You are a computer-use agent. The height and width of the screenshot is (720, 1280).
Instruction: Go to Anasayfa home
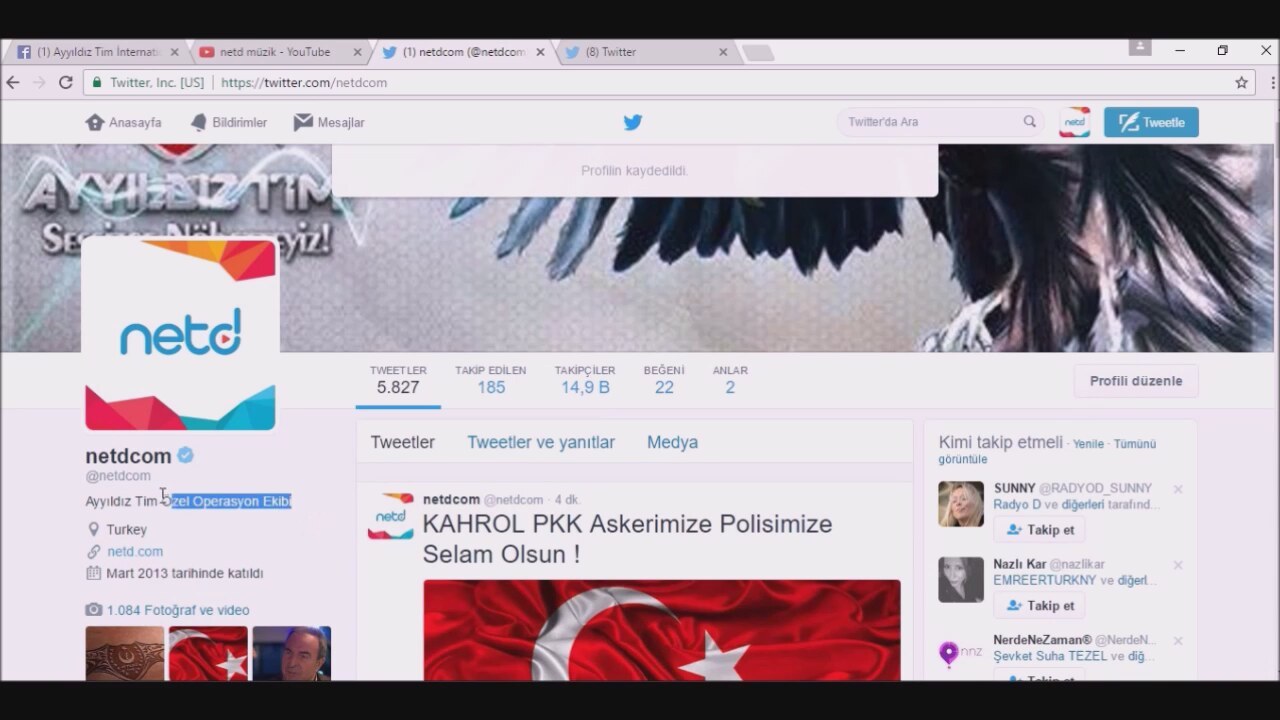(123, 122)
